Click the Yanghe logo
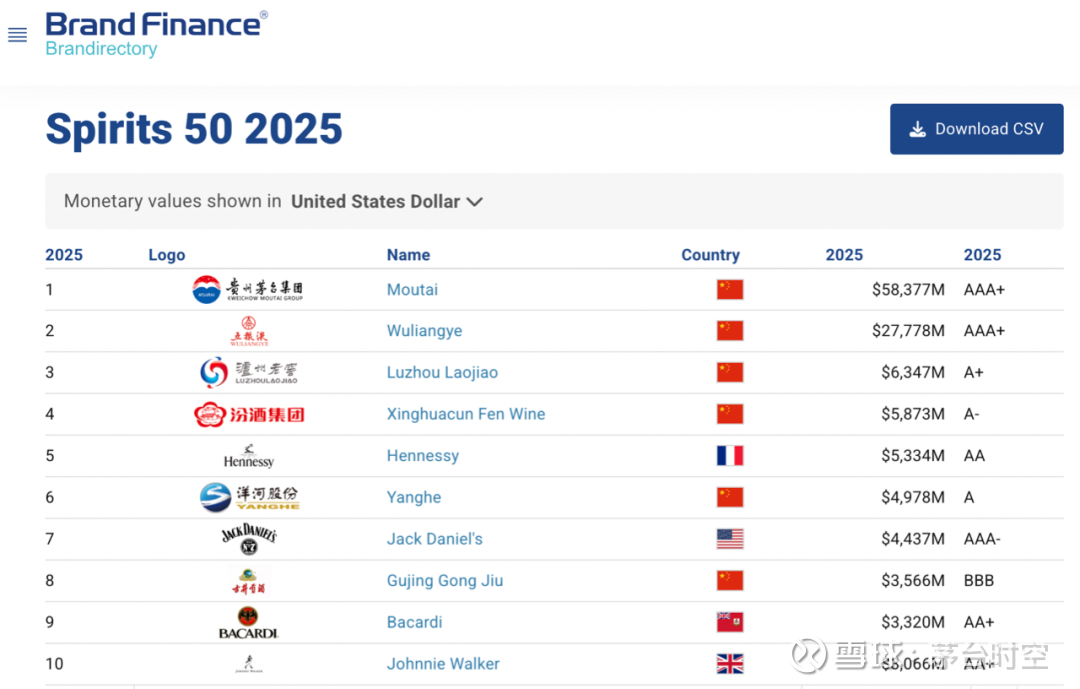Viewport: 1080px width, 689px height. click(249, 497)
